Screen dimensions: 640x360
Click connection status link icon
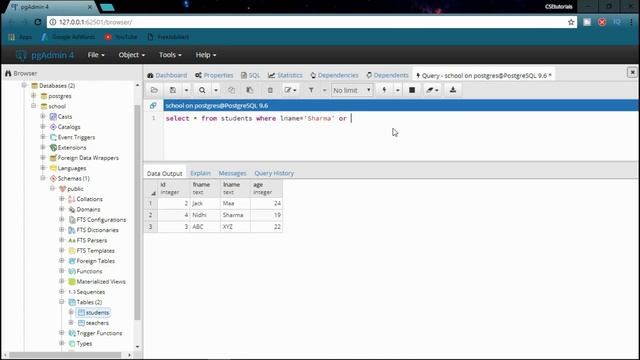[153, 106]
